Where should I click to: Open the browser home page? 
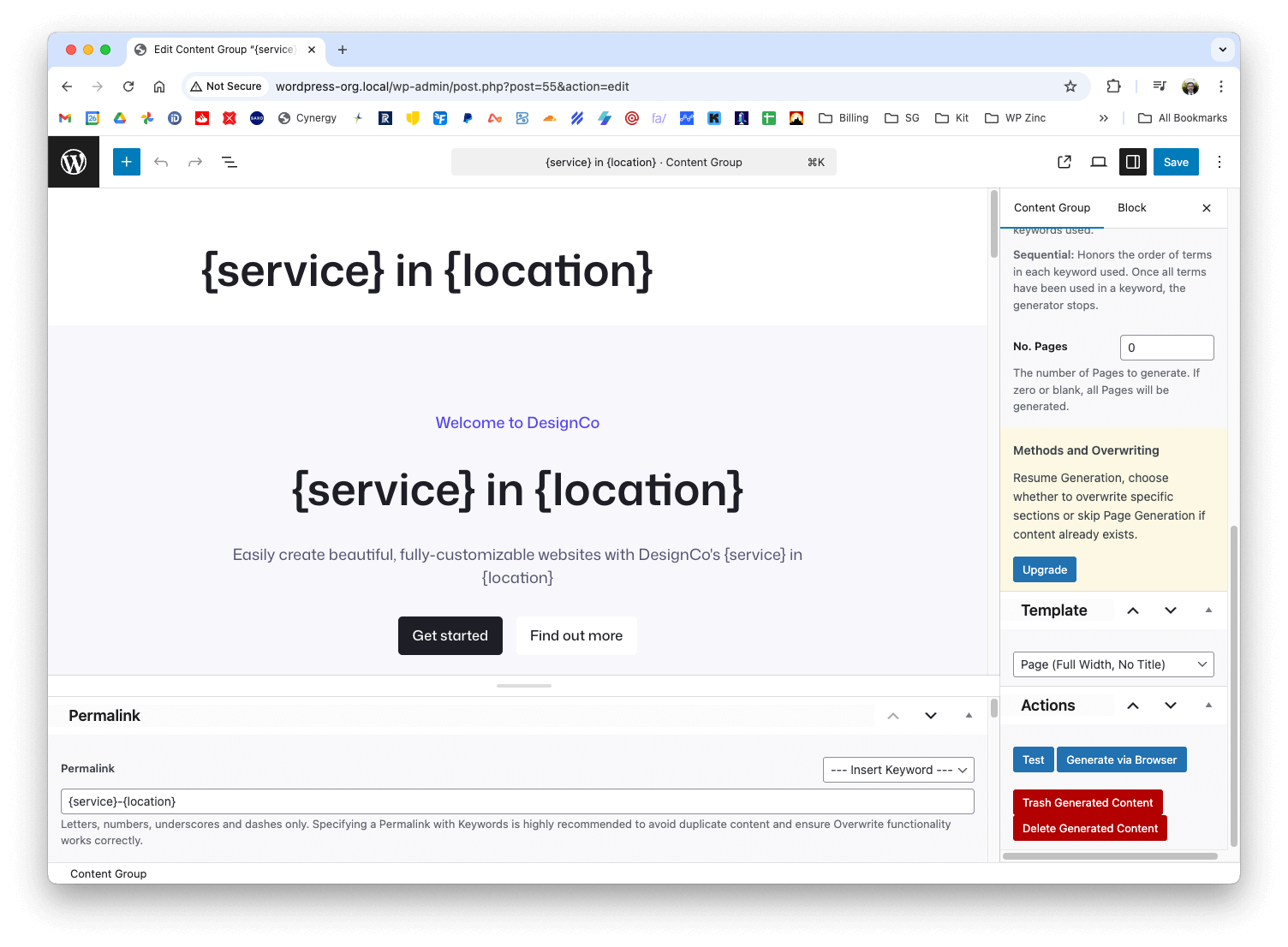159,86
